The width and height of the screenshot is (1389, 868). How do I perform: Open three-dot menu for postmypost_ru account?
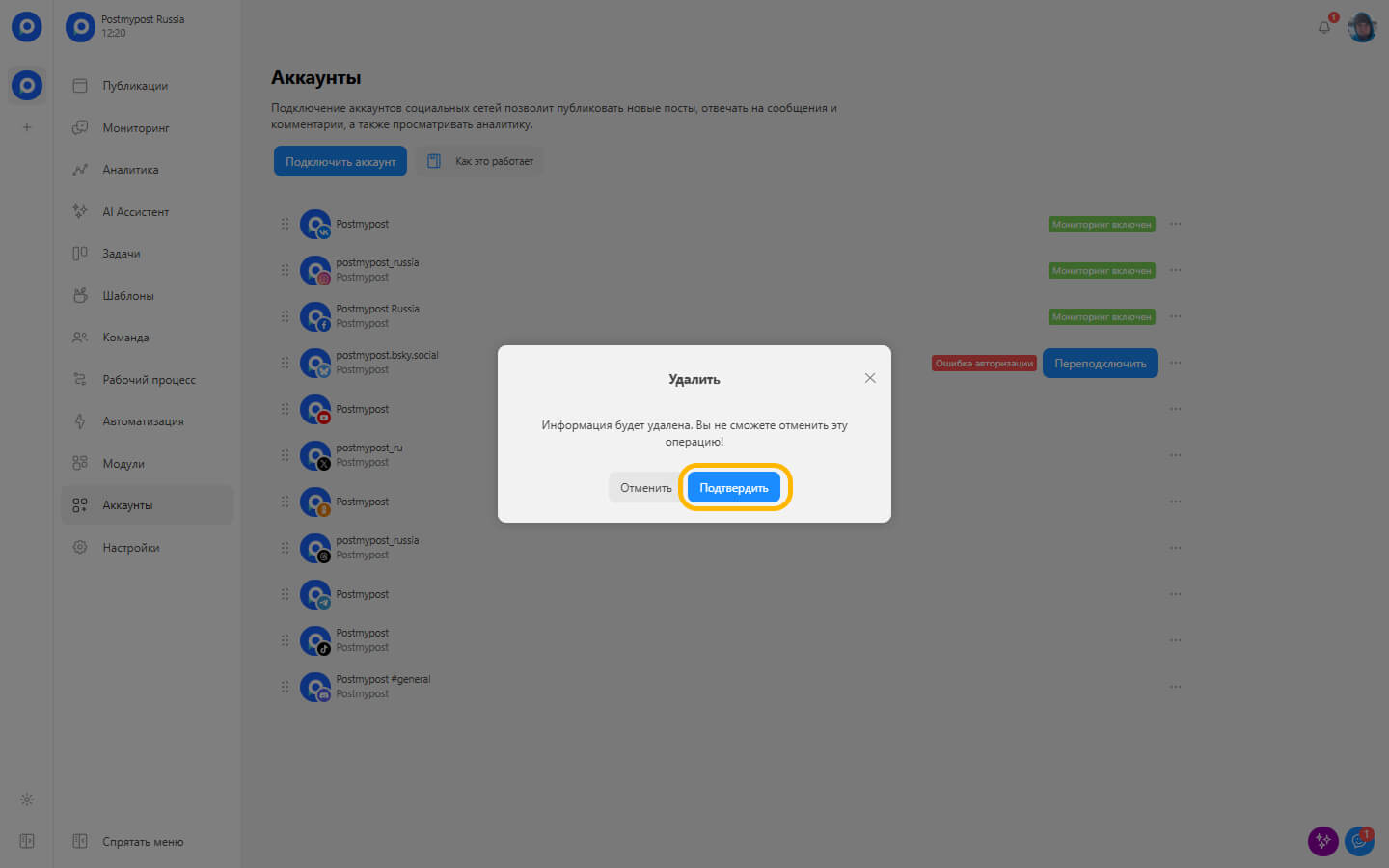pyautogui.click(x=1175, y=455)
